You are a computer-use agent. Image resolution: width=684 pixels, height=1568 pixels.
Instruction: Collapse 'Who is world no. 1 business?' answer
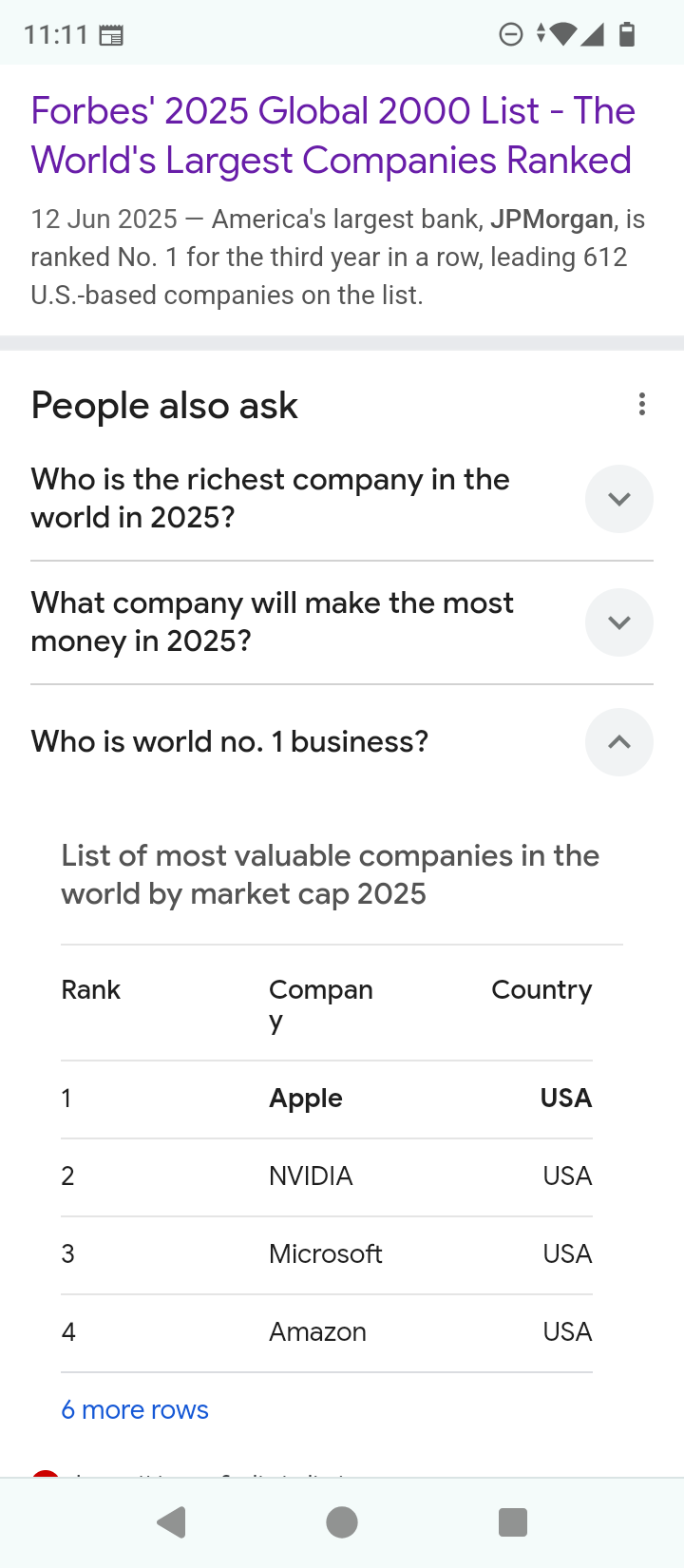pyautogui.click(x=618, y=742)
